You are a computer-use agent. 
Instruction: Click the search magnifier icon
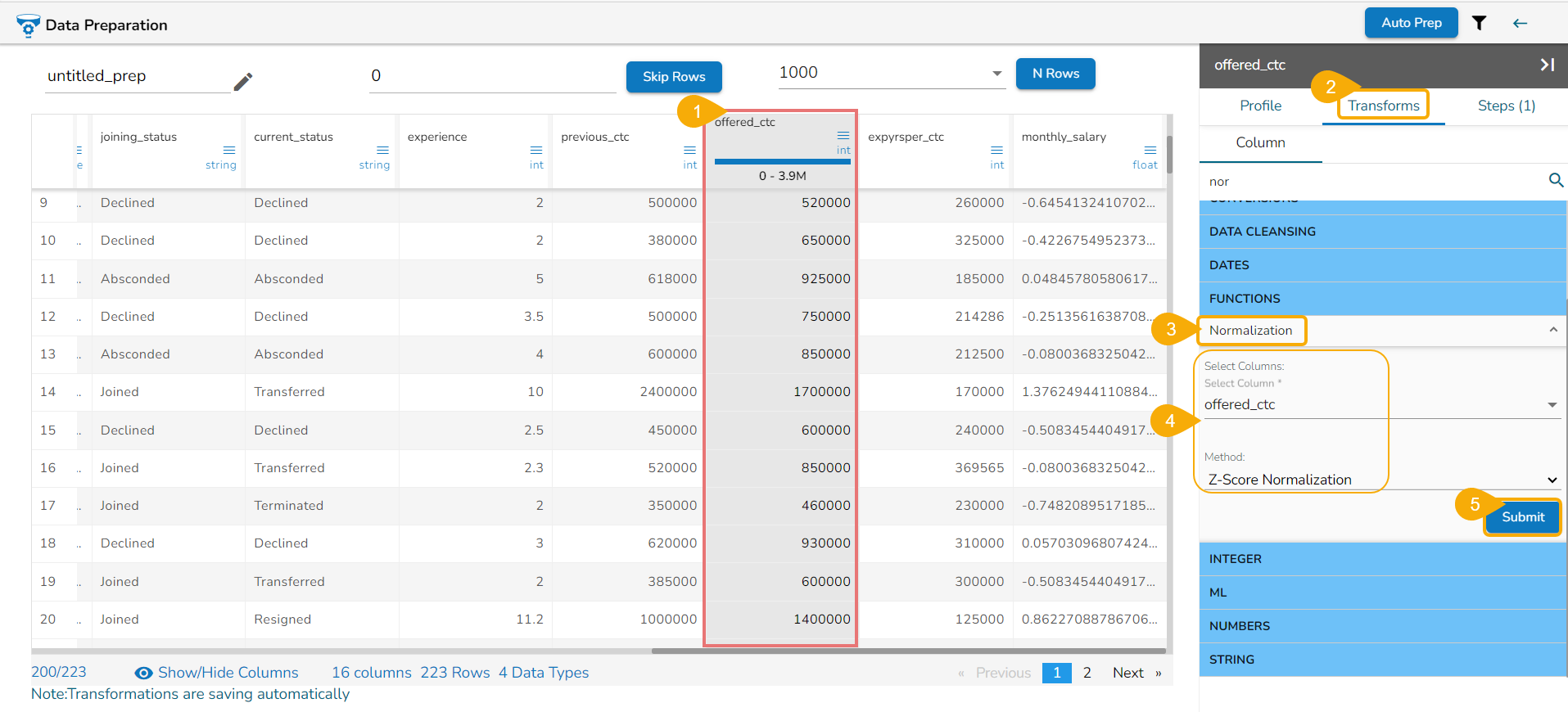pyautogui.click(x=1556, y=180)
